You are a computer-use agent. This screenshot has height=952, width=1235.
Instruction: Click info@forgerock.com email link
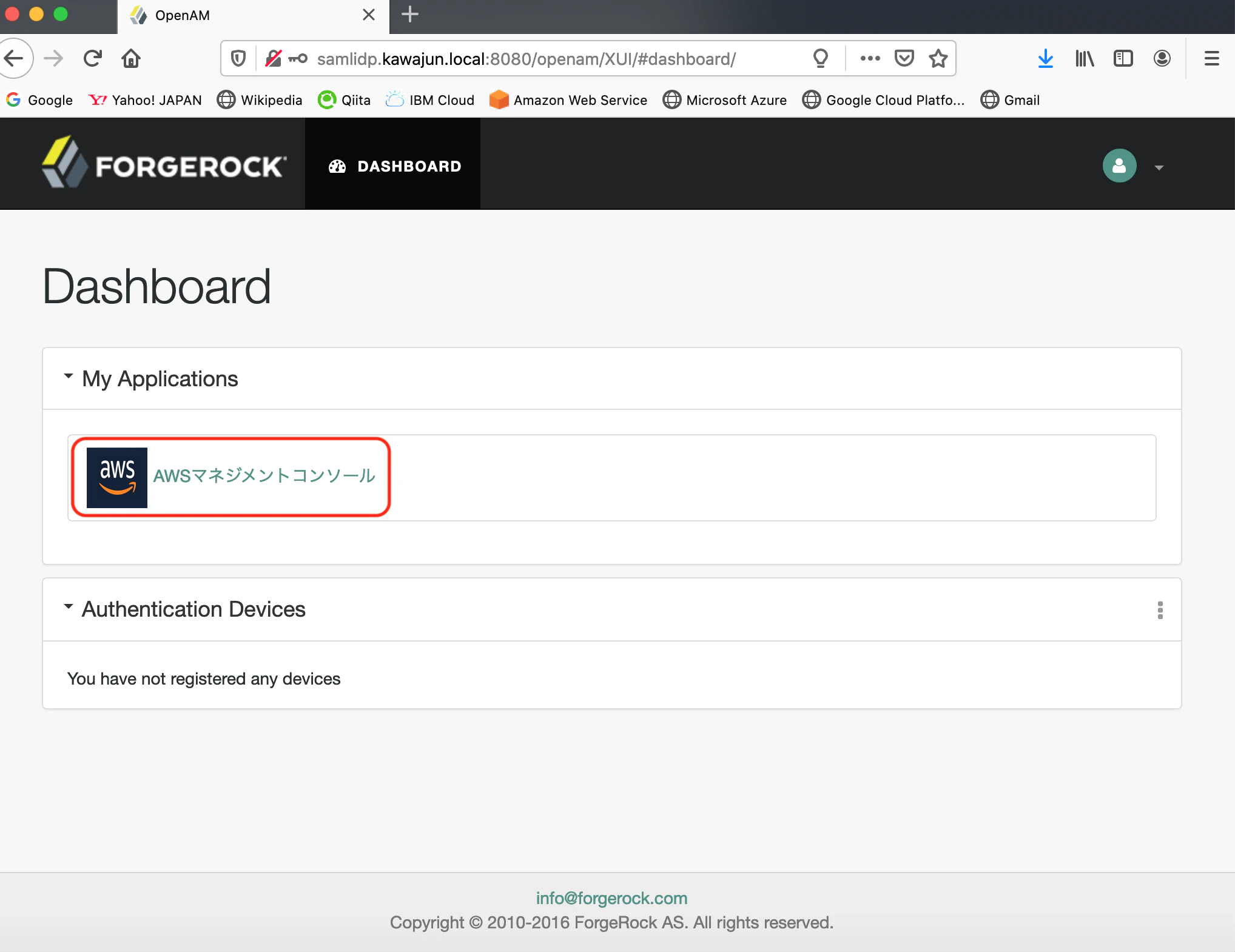[611, 898]
